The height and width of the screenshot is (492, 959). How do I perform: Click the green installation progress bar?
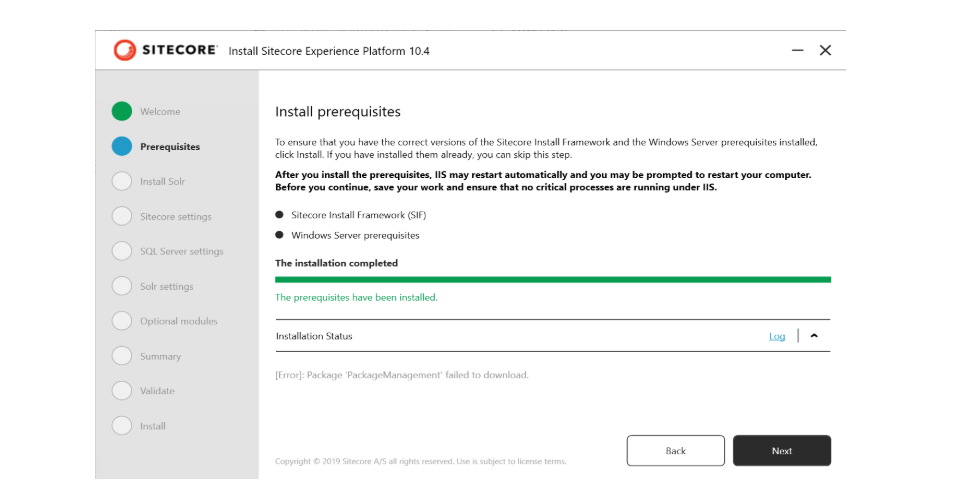click(553, 280)
